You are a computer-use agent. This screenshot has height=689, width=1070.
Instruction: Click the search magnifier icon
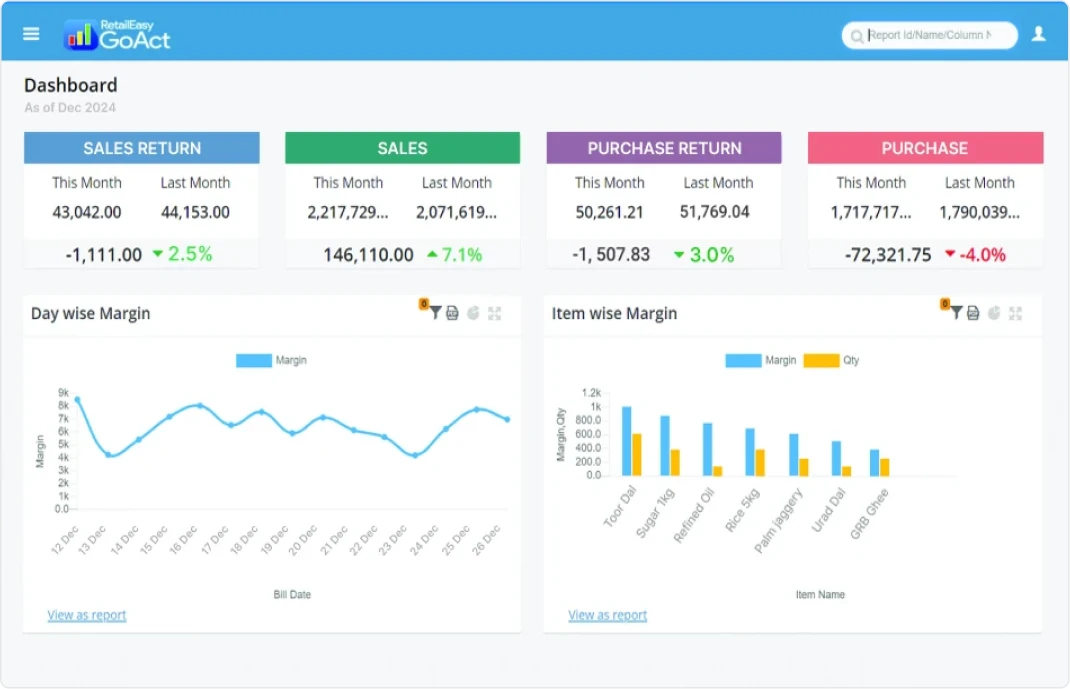click(x=857, y=35)
